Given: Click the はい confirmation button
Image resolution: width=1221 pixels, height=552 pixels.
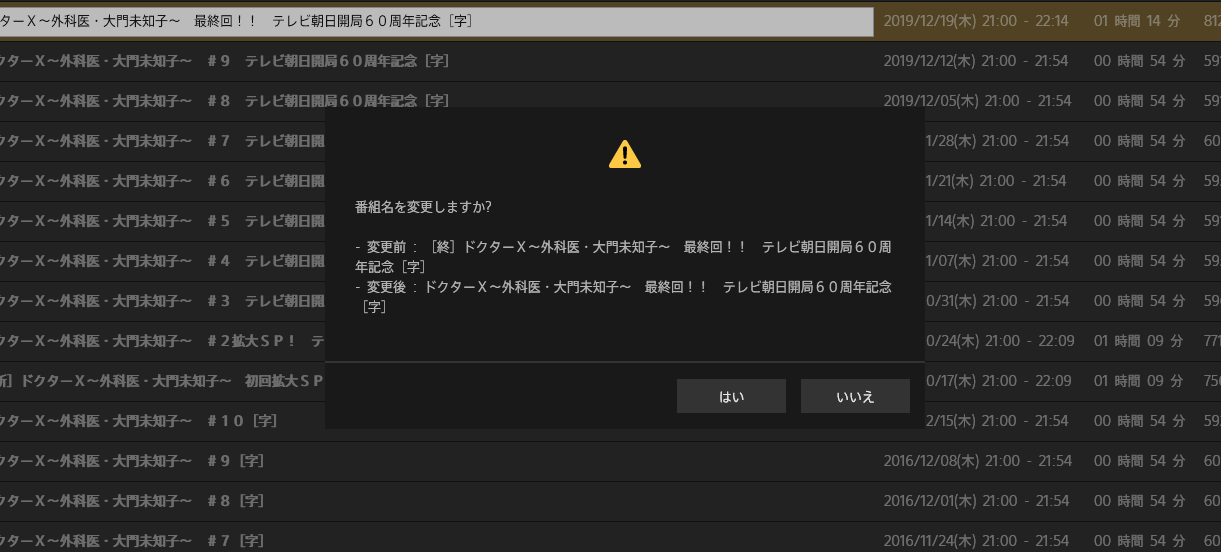Looking at the screenshot, I should coord(731,396).
